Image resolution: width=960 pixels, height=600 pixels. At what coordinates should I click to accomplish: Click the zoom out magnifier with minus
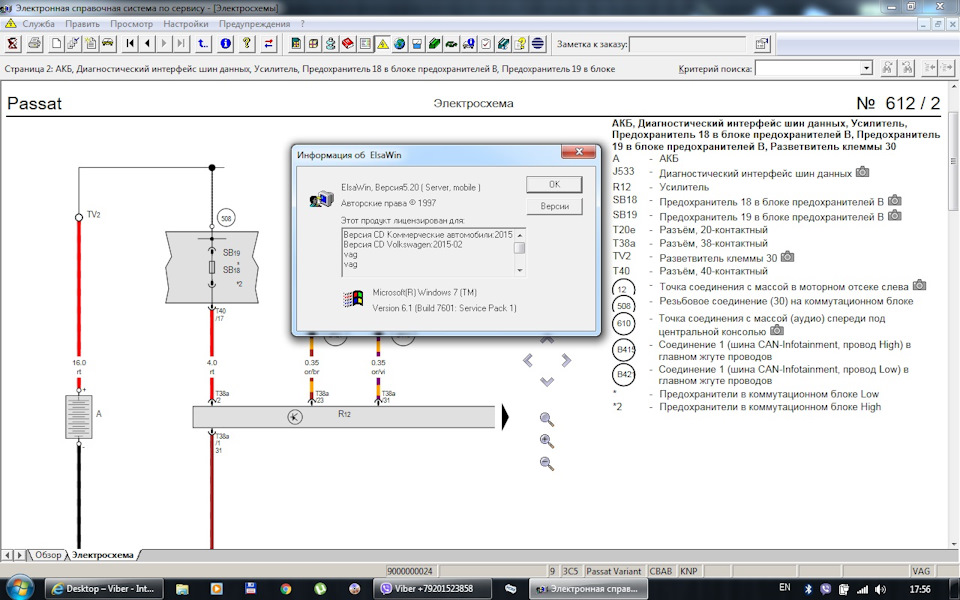click(x=546, y=463)
